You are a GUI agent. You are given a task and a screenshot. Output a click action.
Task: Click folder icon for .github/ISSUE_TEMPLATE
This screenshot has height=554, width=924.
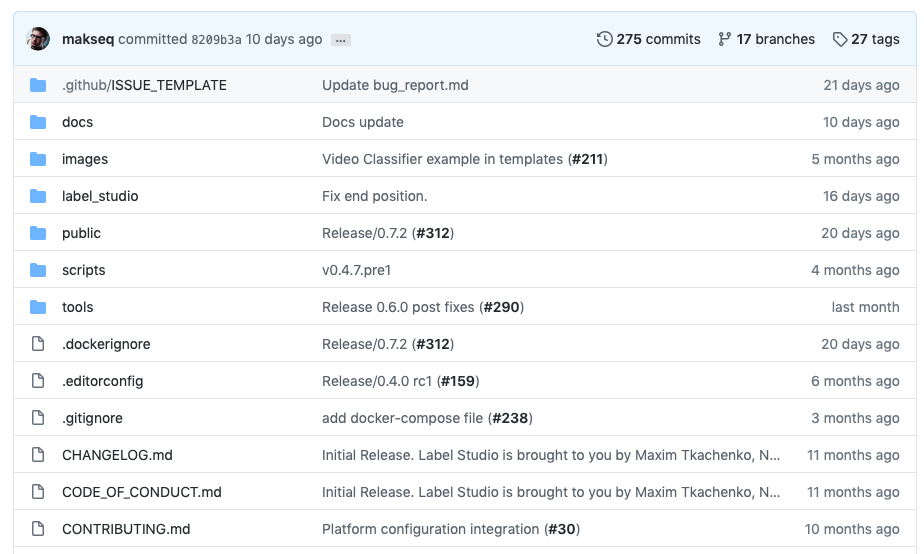38,85
